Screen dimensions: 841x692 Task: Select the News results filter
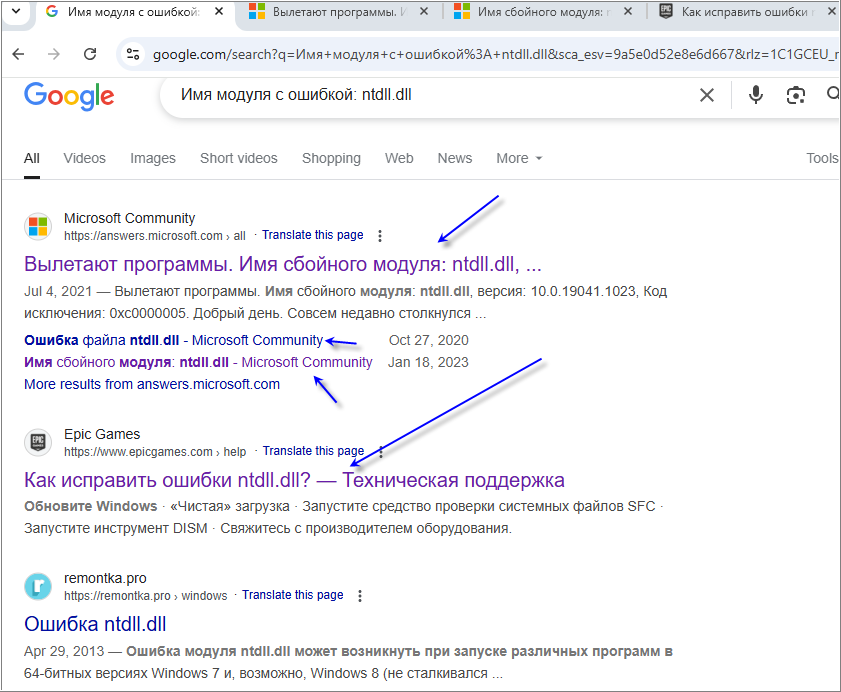(x=455, y=158)
